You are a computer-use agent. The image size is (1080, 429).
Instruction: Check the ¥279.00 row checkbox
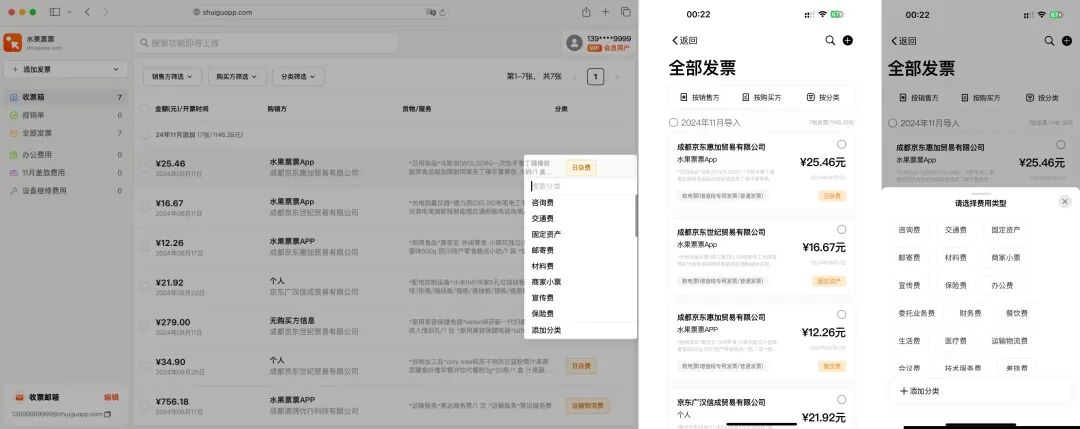click(x=145, y=326)
